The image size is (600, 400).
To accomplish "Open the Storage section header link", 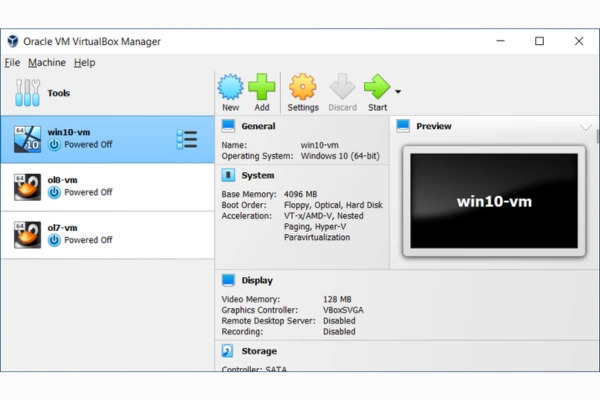I will pyautogui.click(x=259, y=351).
